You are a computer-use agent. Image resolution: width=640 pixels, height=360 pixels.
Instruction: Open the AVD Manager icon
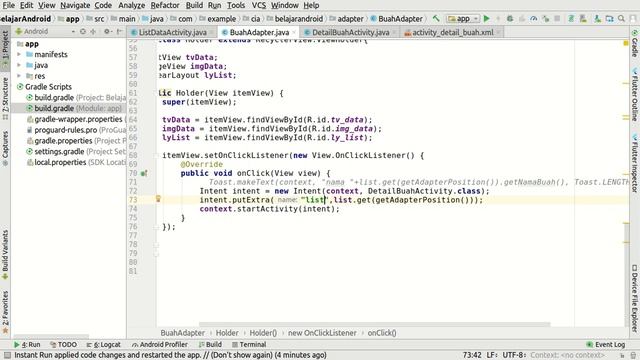click(x=583, y=18)
